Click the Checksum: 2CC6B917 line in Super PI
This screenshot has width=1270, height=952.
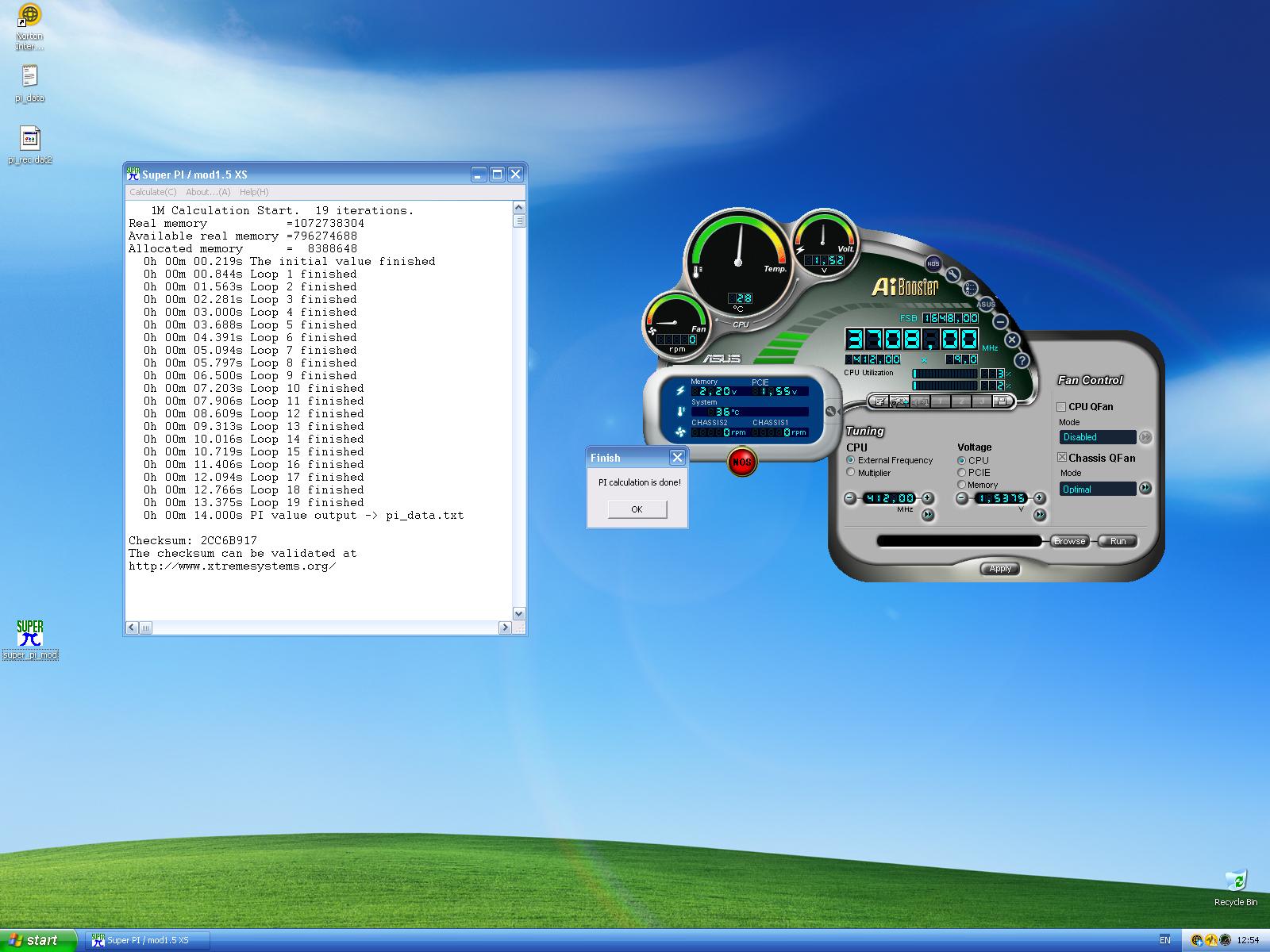coord(193,540)
